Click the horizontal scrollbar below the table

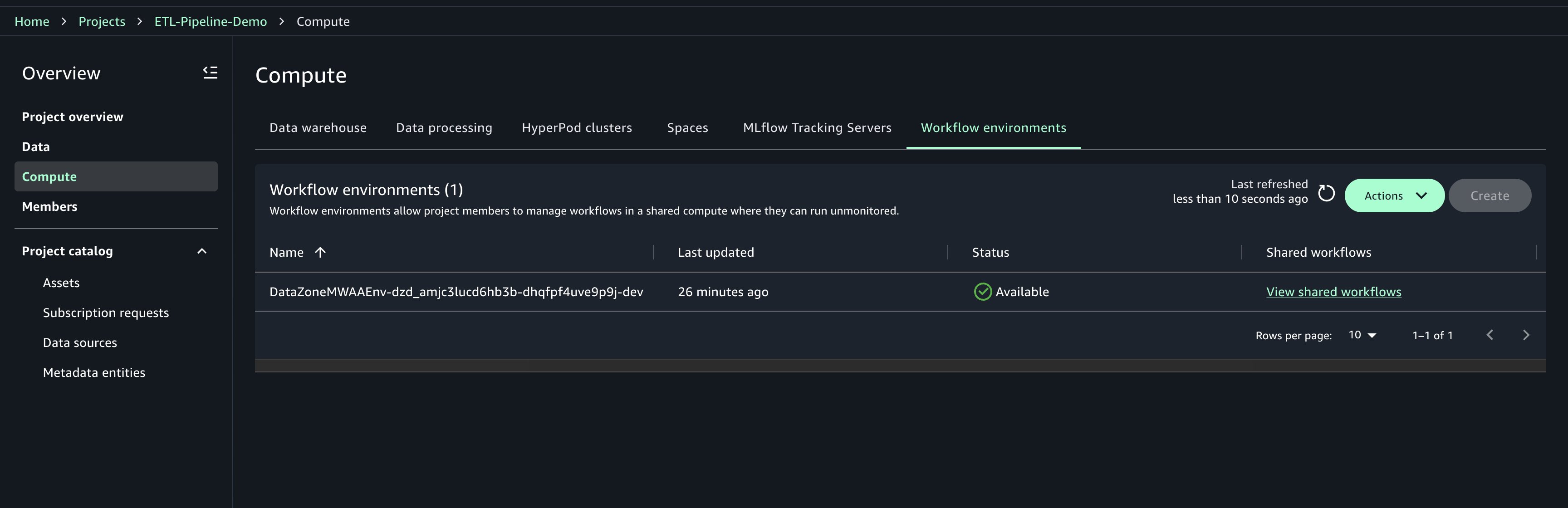coord(900,366)
